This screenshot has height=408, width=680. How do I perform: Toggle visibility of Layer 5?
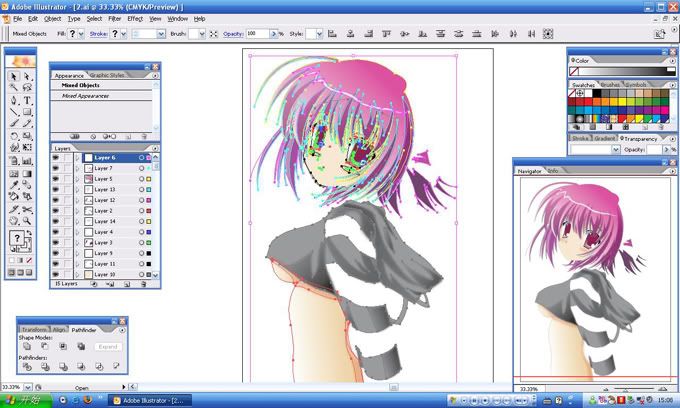pyautogui.click(x=56, y=179)
